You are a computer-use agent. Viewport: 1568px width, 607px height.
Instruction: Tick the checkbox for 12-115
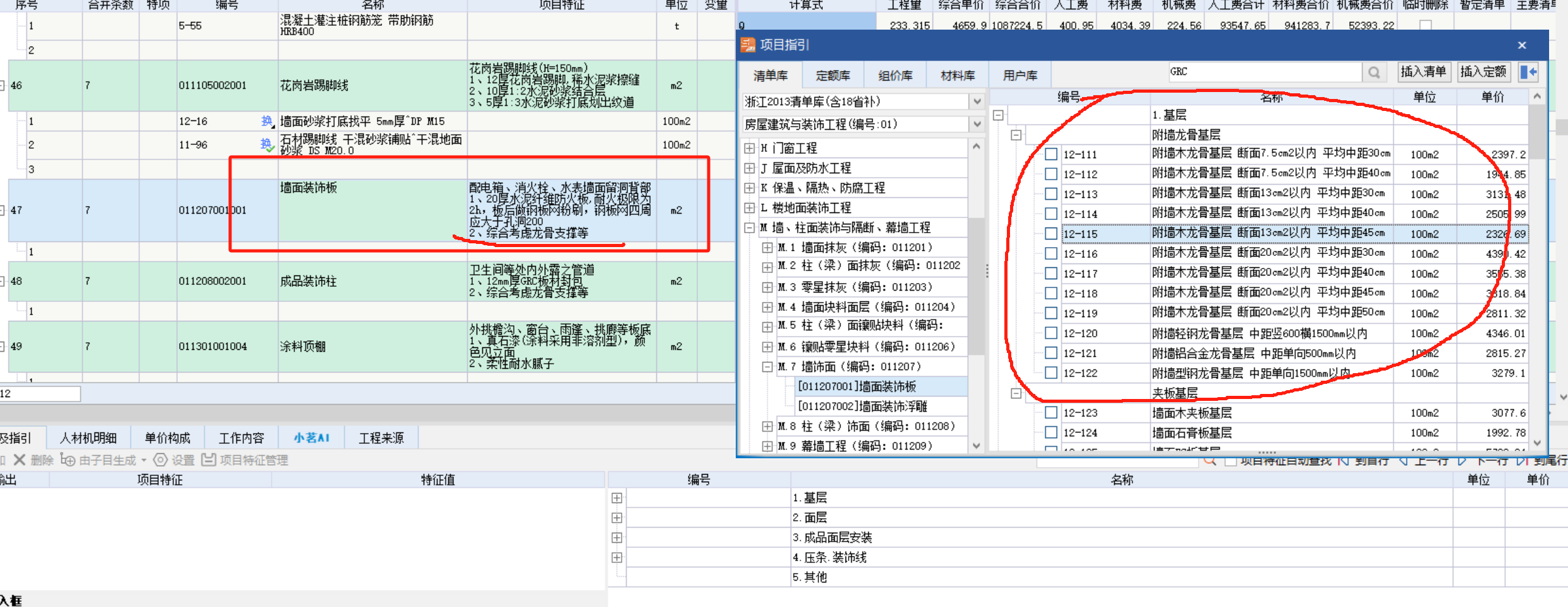click(1051, 234)
